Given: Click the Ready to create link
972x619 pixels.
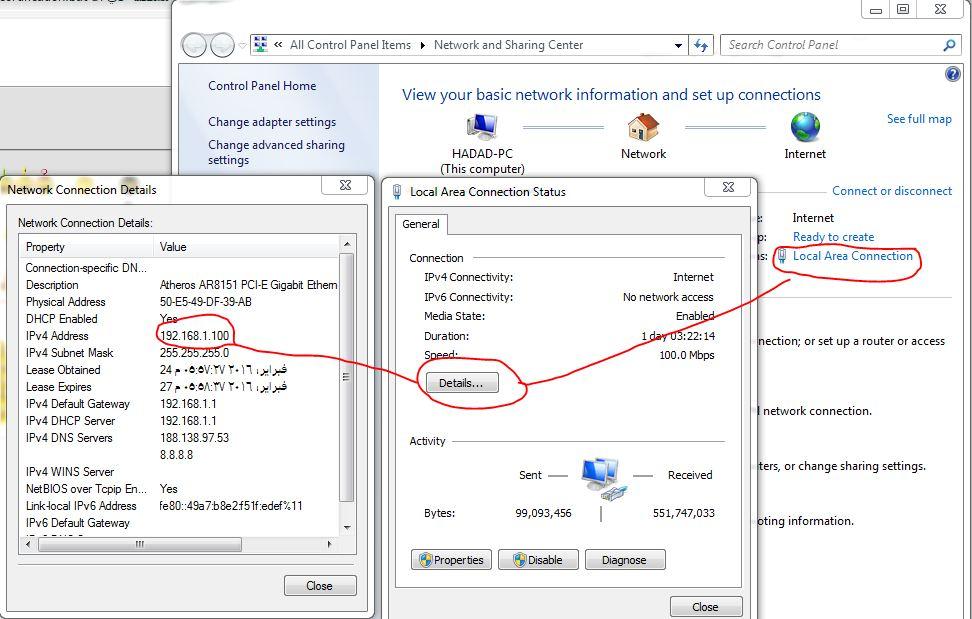Looking at the screenshot, I should [833, 237].
